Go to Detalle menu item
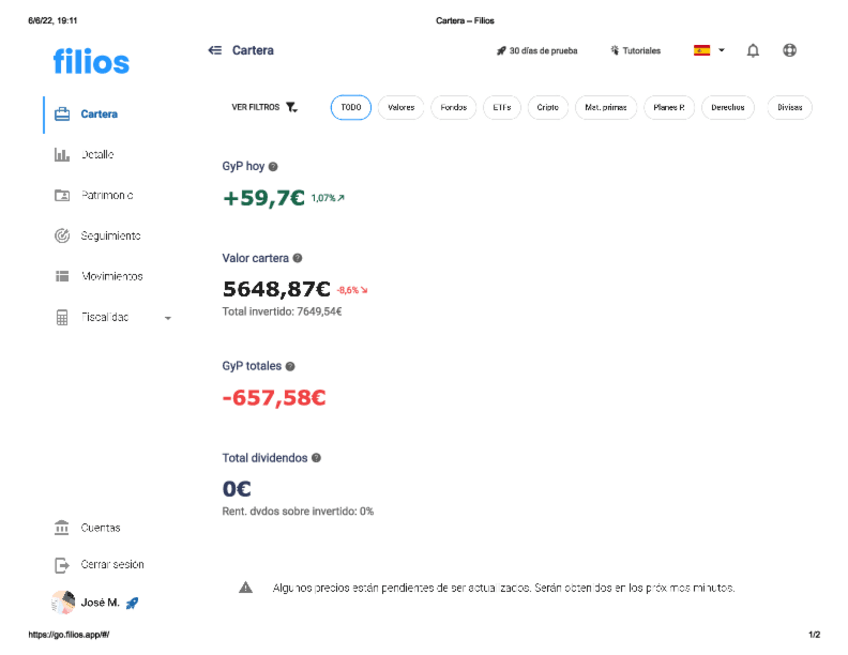The height and width of the screenshot is (655, 848). point(97,155)
